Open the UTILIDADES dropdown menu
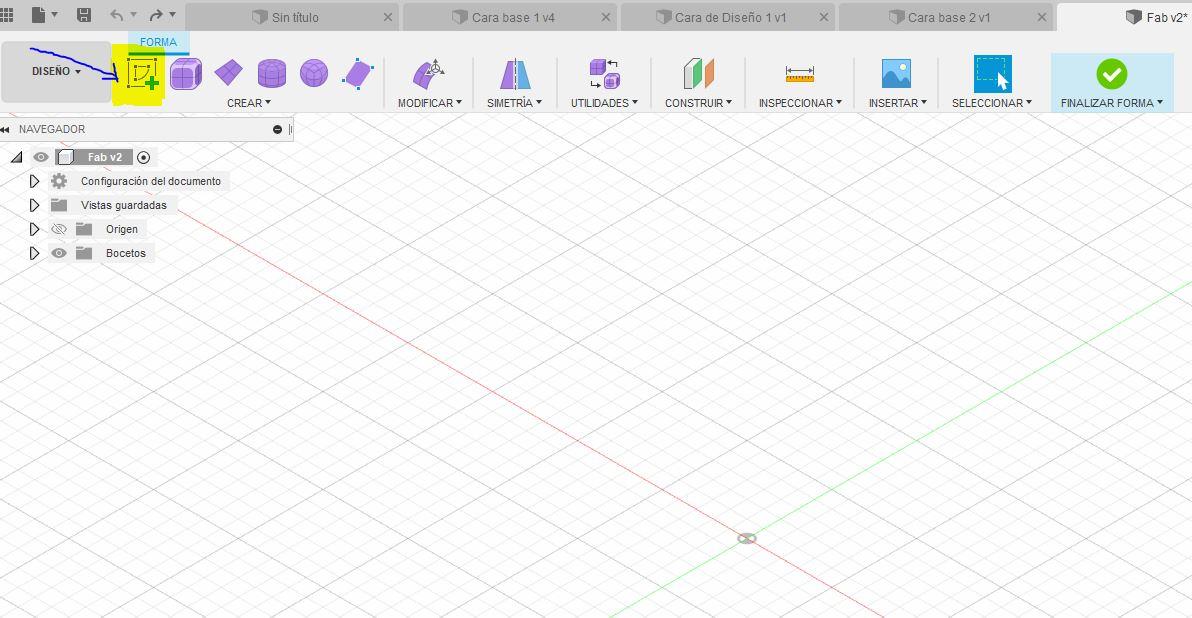Screen dimensions: 1192x618 (604, 103)
